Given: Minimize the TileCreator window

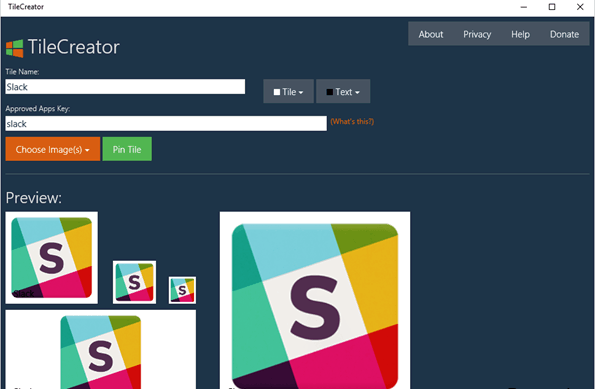Looking at the screenshot, I should coord(524,7).
